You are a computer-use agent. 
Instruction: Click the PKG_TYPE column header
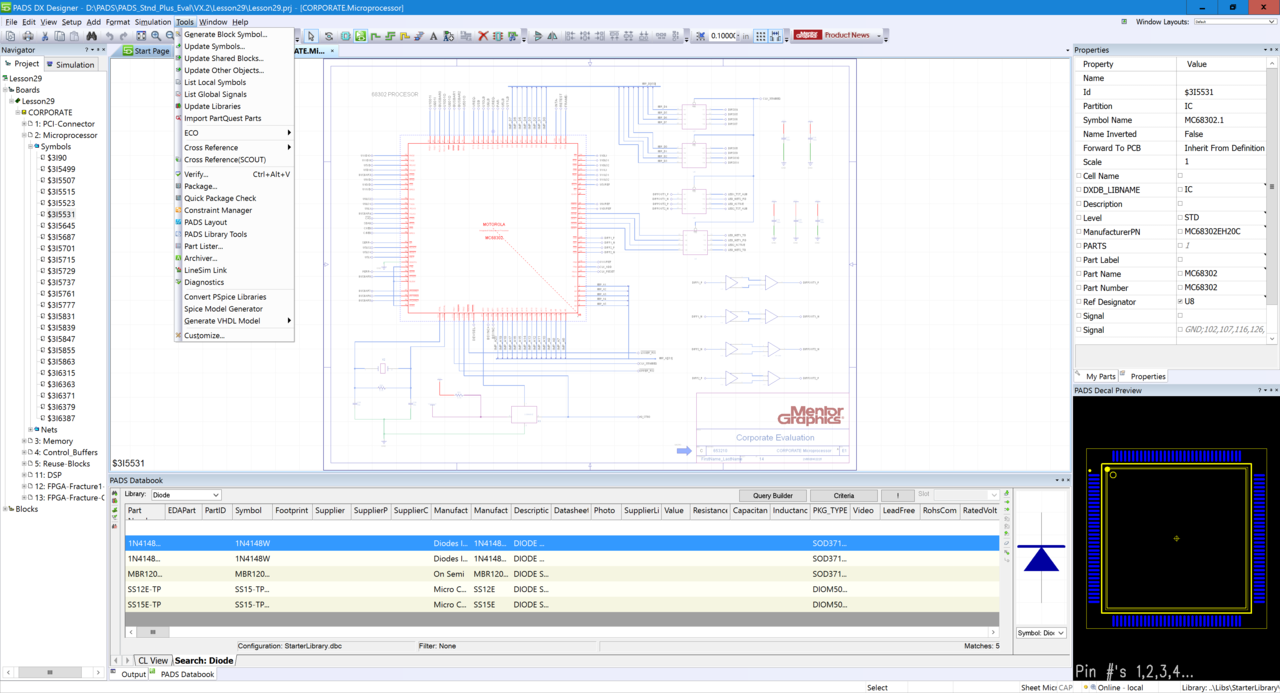pyautogui.click(x=830, y=510)
